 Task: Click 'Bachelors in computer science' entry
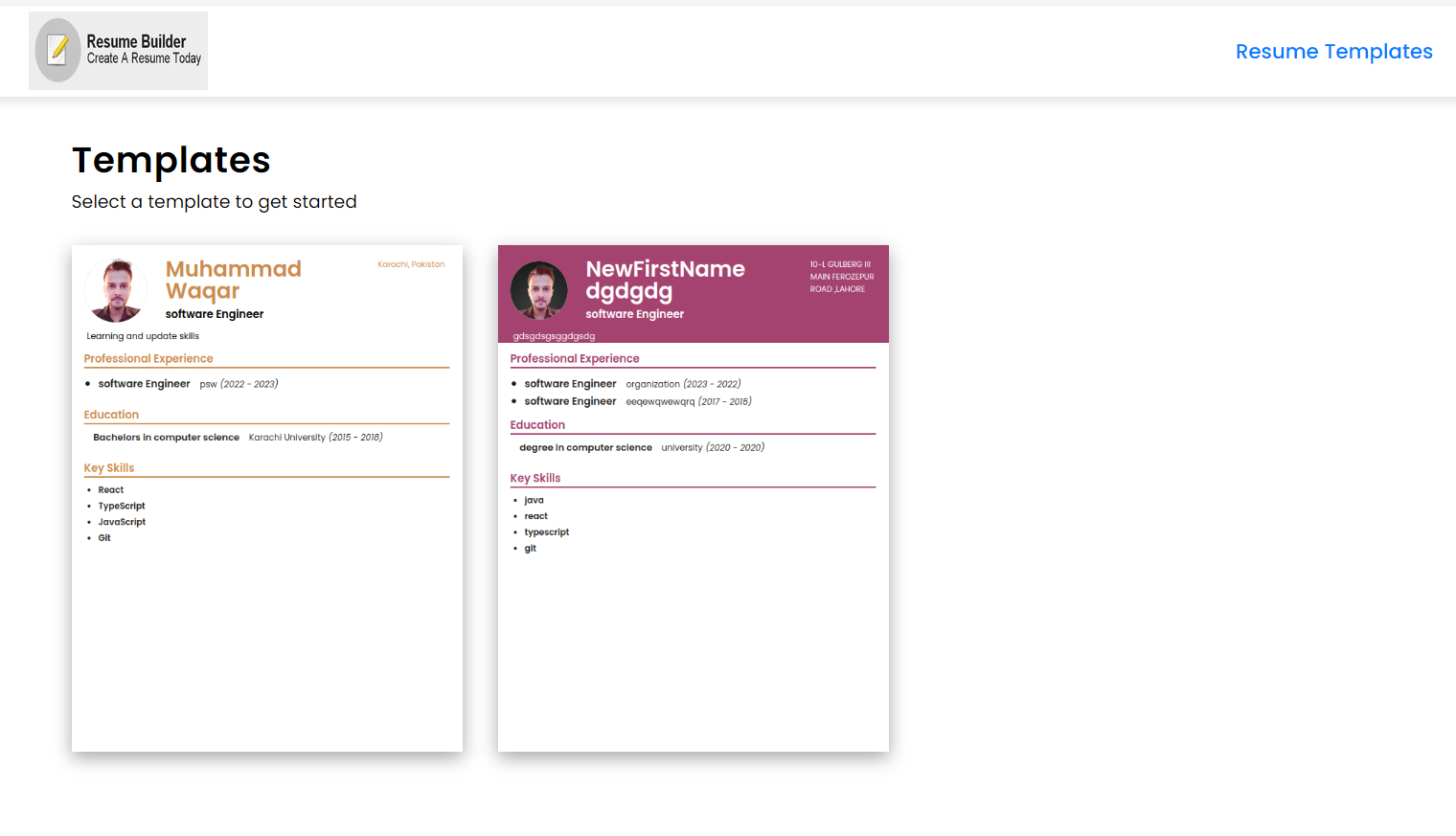click(167, 438)
